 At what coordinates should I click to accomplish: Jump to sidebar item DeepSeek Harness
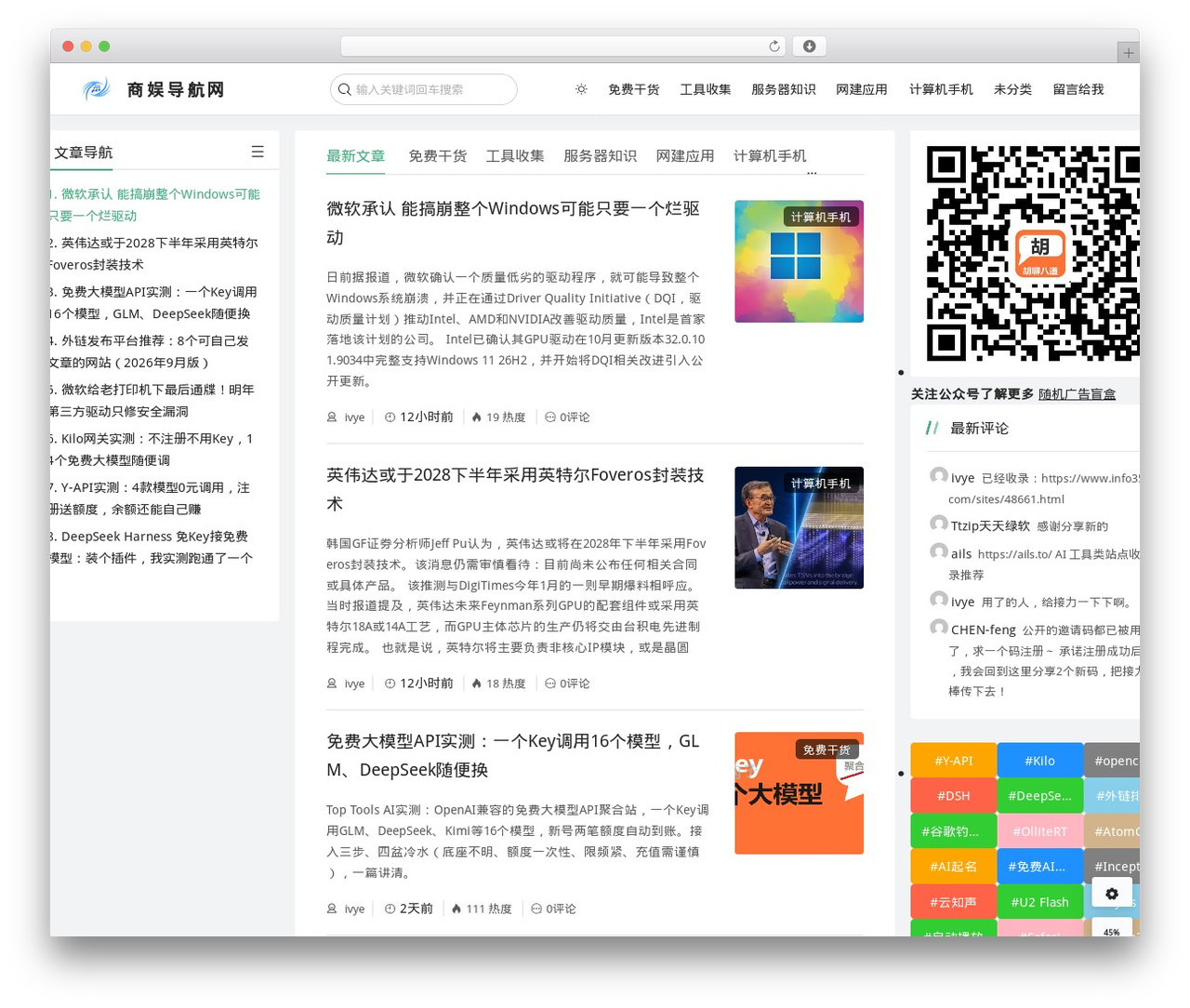tap(152, 548)
